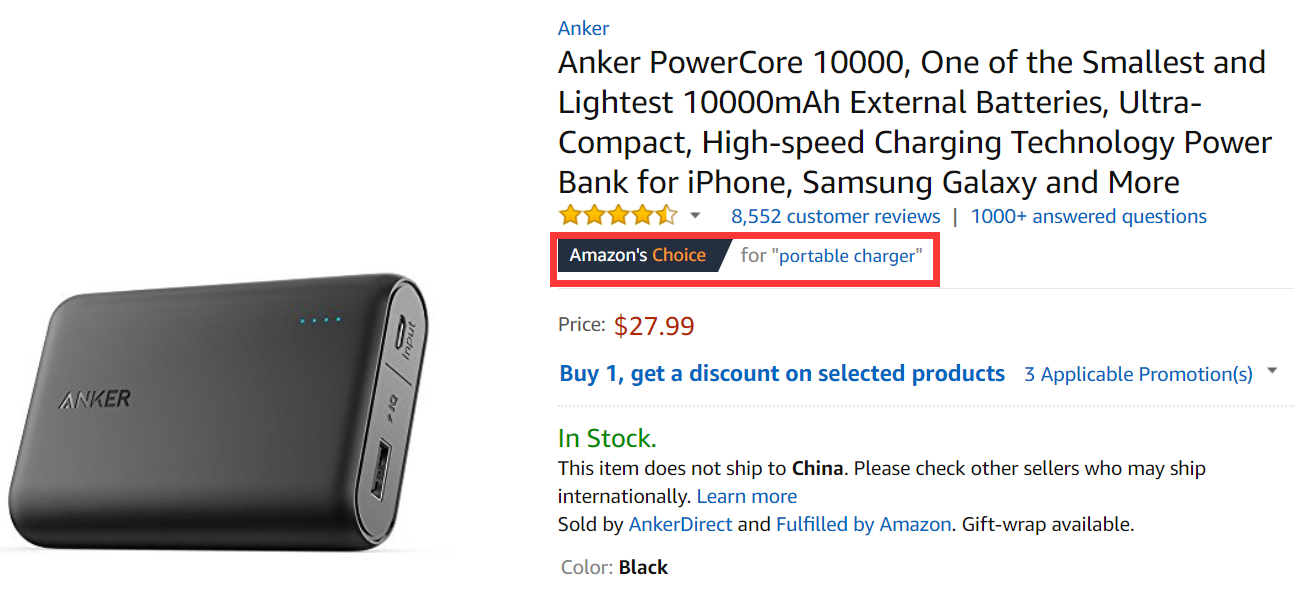Click the star rating icons
1311x589 pixels.
click(618, 215)
